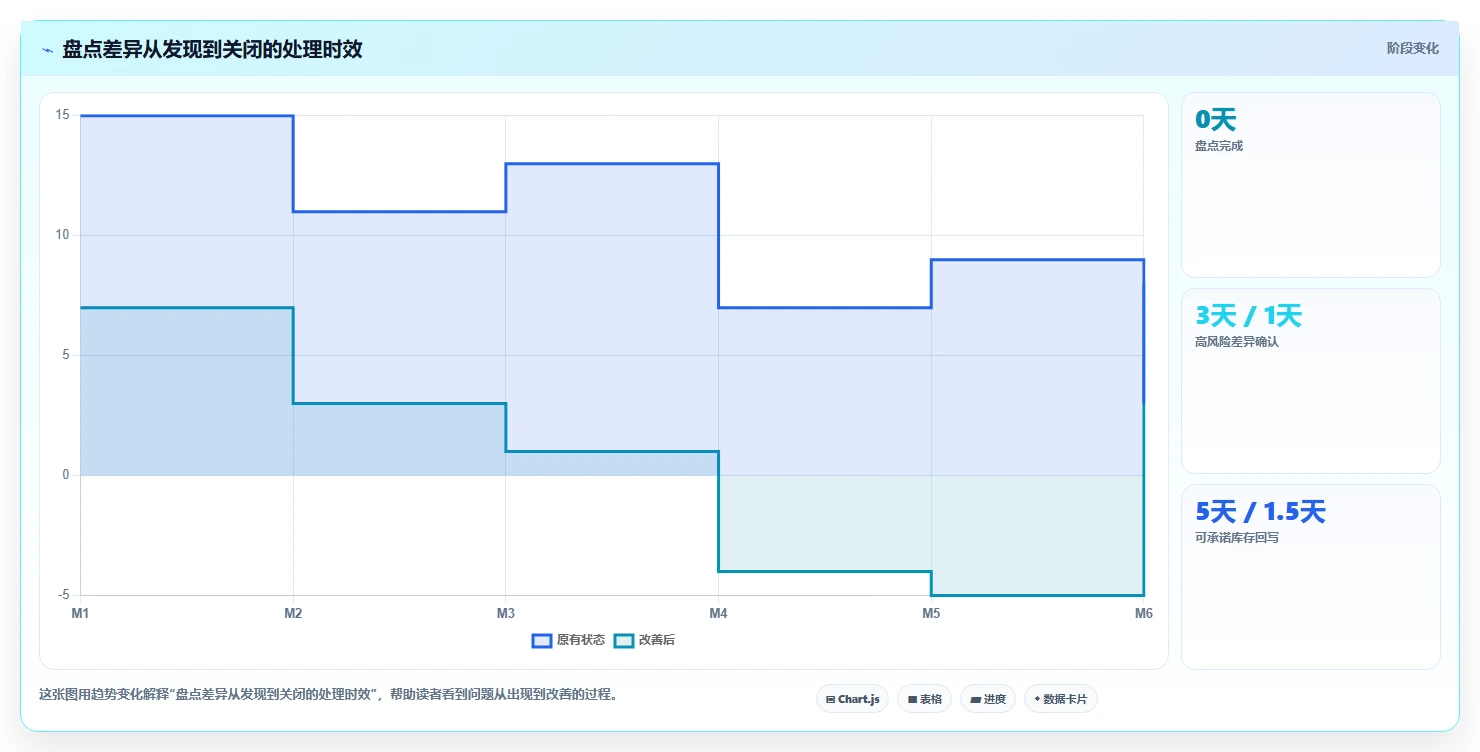Click the chart description sentence below the chart
The width and height of the screenshot is (1480, 752).
tap(328, 695)
